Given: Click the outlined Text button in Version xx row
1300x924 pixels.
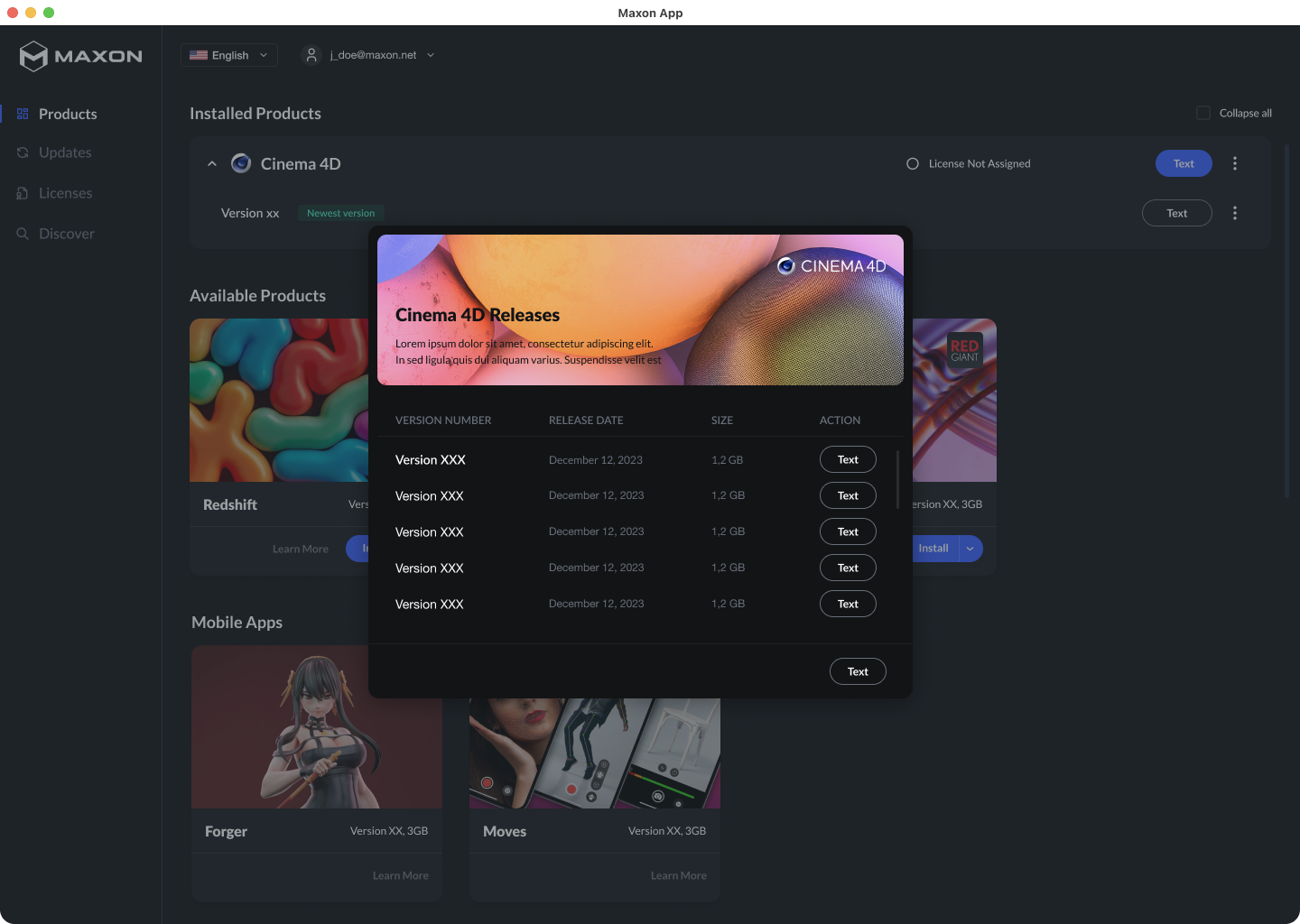Looking at the screenshot, I should click(x=1177, y=213).
